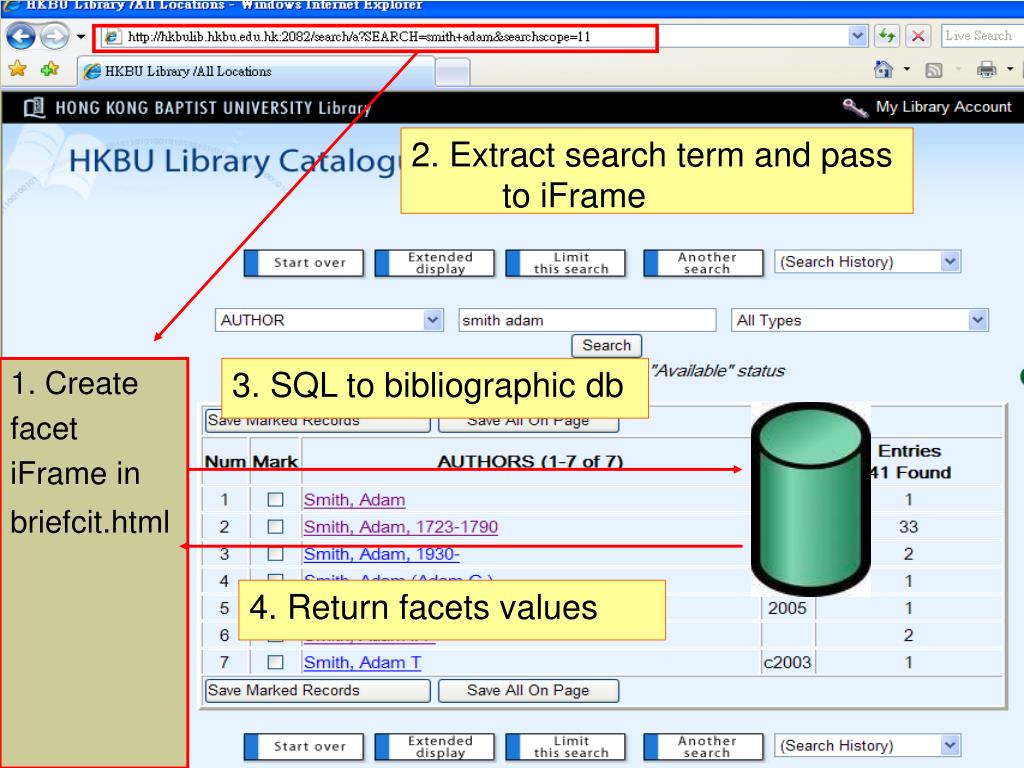
Task: Open the All Types dropdown
Action: point(859,320)
